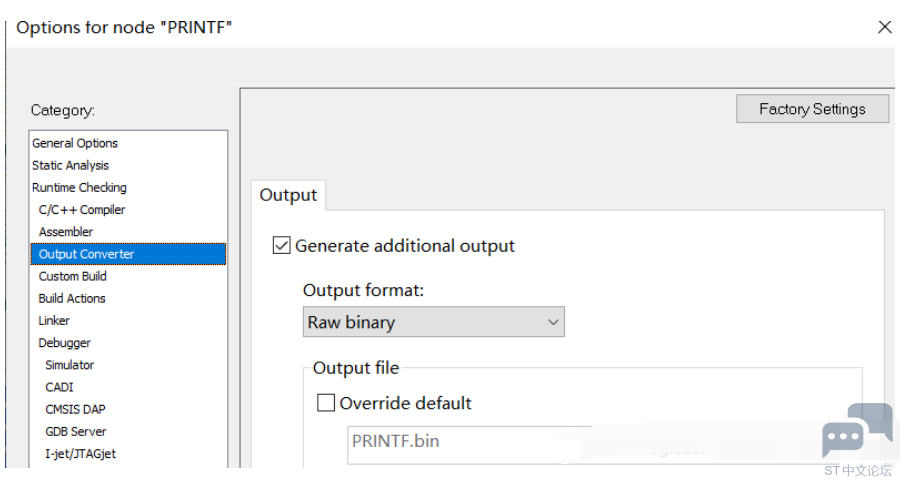Uncheck Generate additional output

tap(282, 246)
